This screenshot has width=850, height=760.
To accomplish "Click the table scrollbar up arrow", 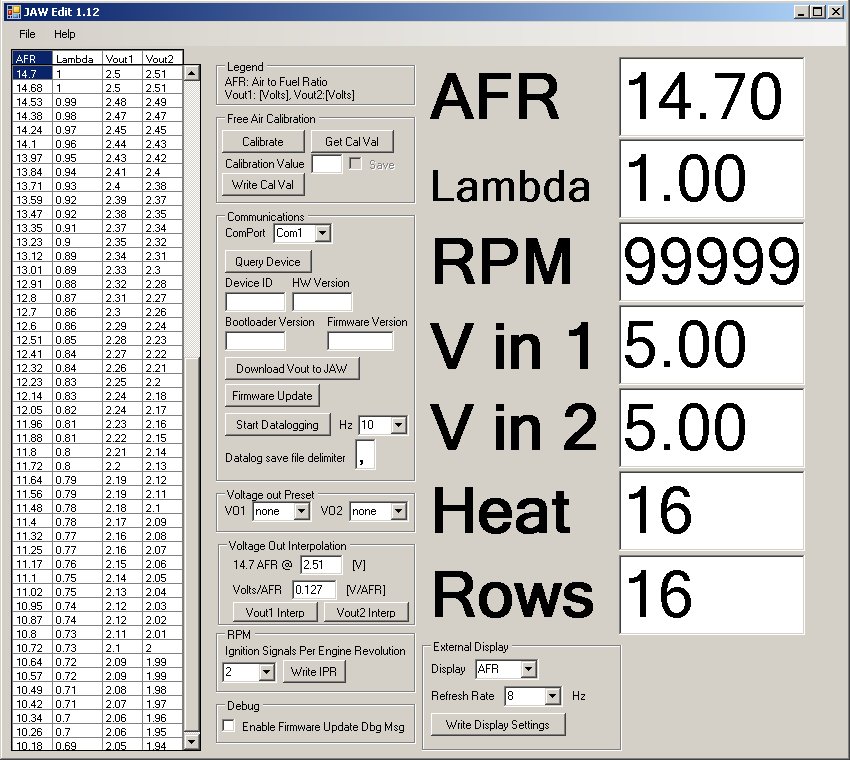I will [x=192, y=73].
